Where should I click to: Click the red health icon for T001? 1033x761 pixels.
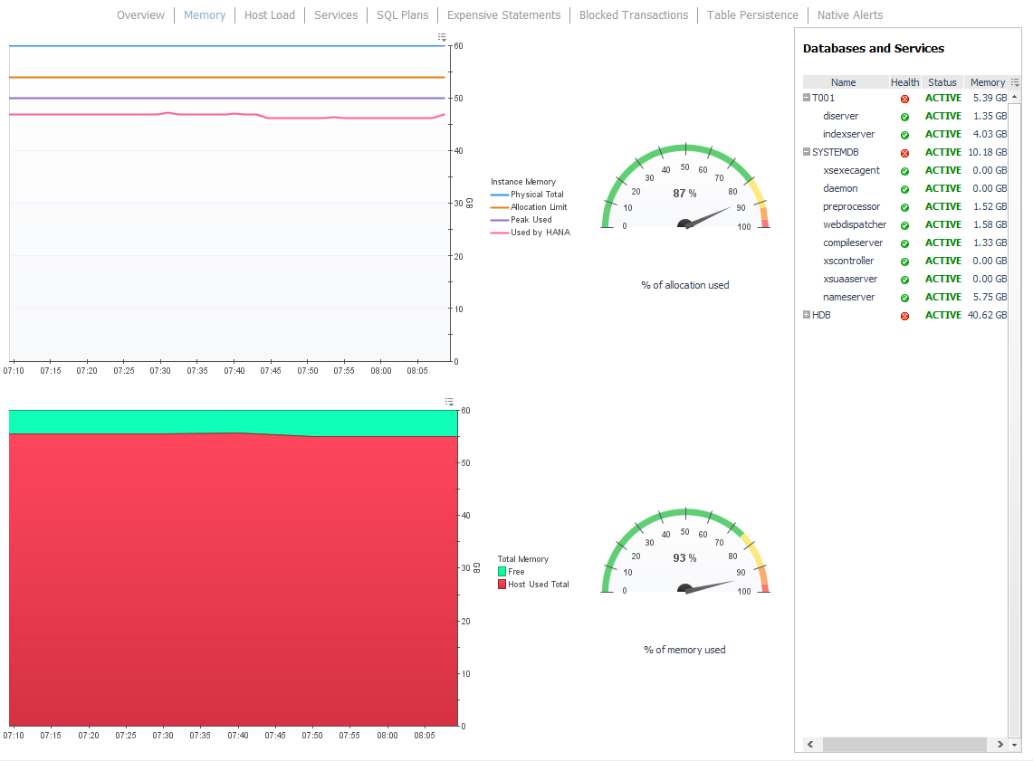pos(905,99)
